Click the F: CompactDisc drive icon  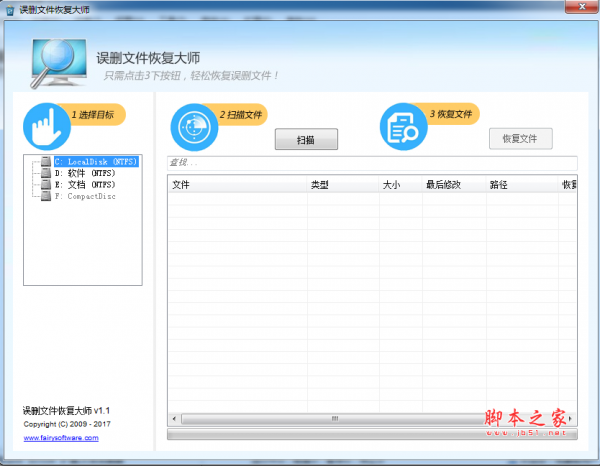coord(46,196)
